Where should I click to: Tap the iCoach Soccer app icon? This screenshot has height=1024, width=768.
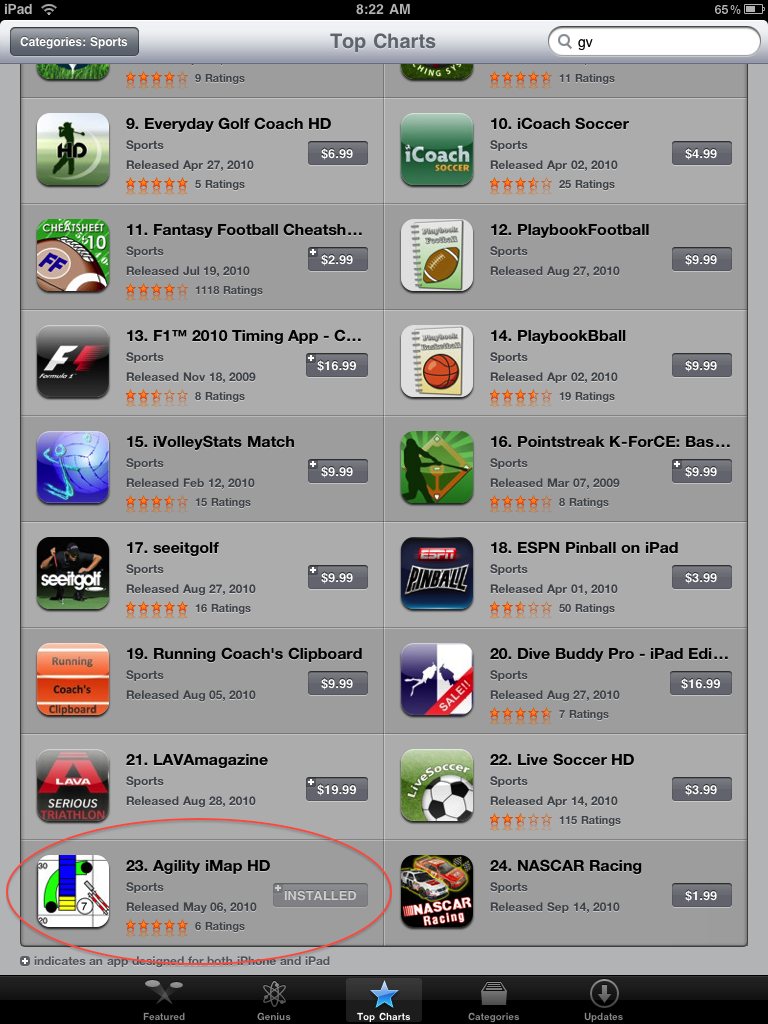point(436,149)
